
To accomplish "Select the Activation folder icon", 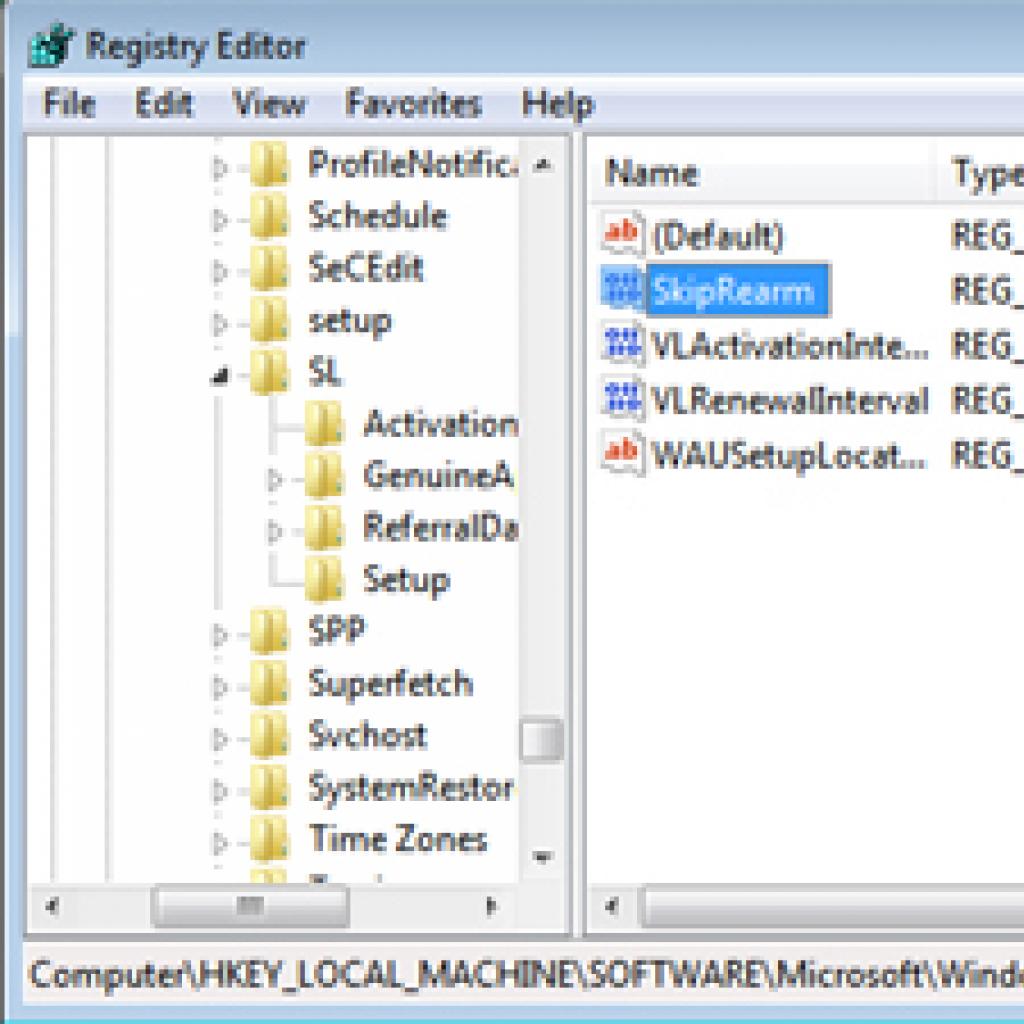I will point(324,424).
